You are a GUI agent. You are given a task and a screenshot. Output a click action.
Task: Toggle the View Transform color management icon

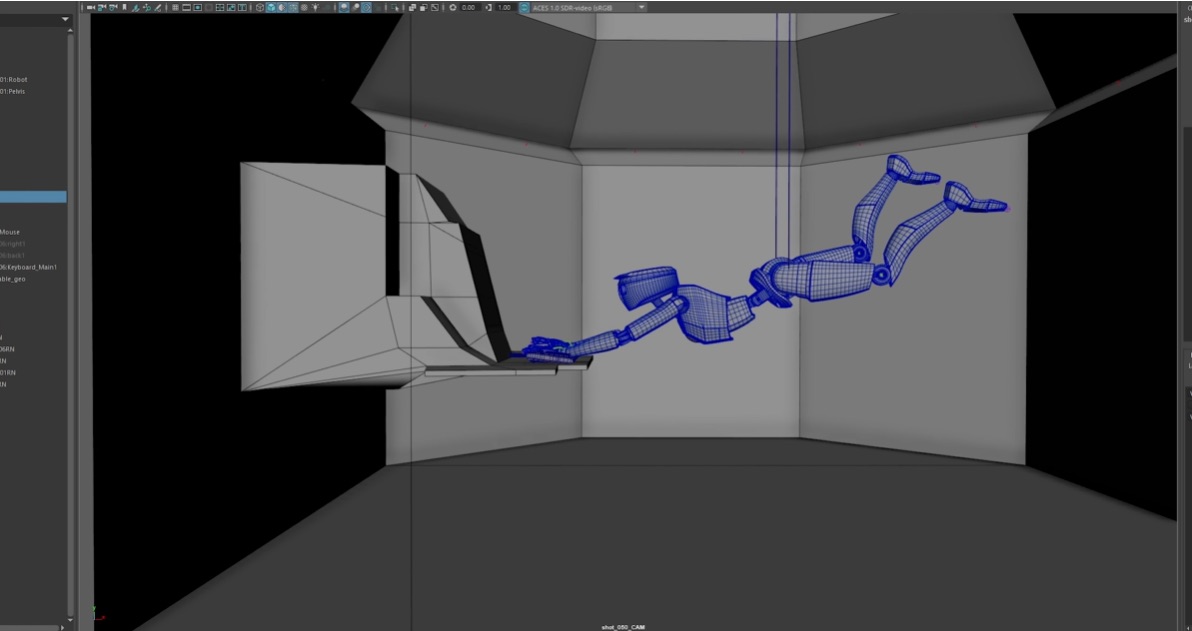tap(524, 8)
